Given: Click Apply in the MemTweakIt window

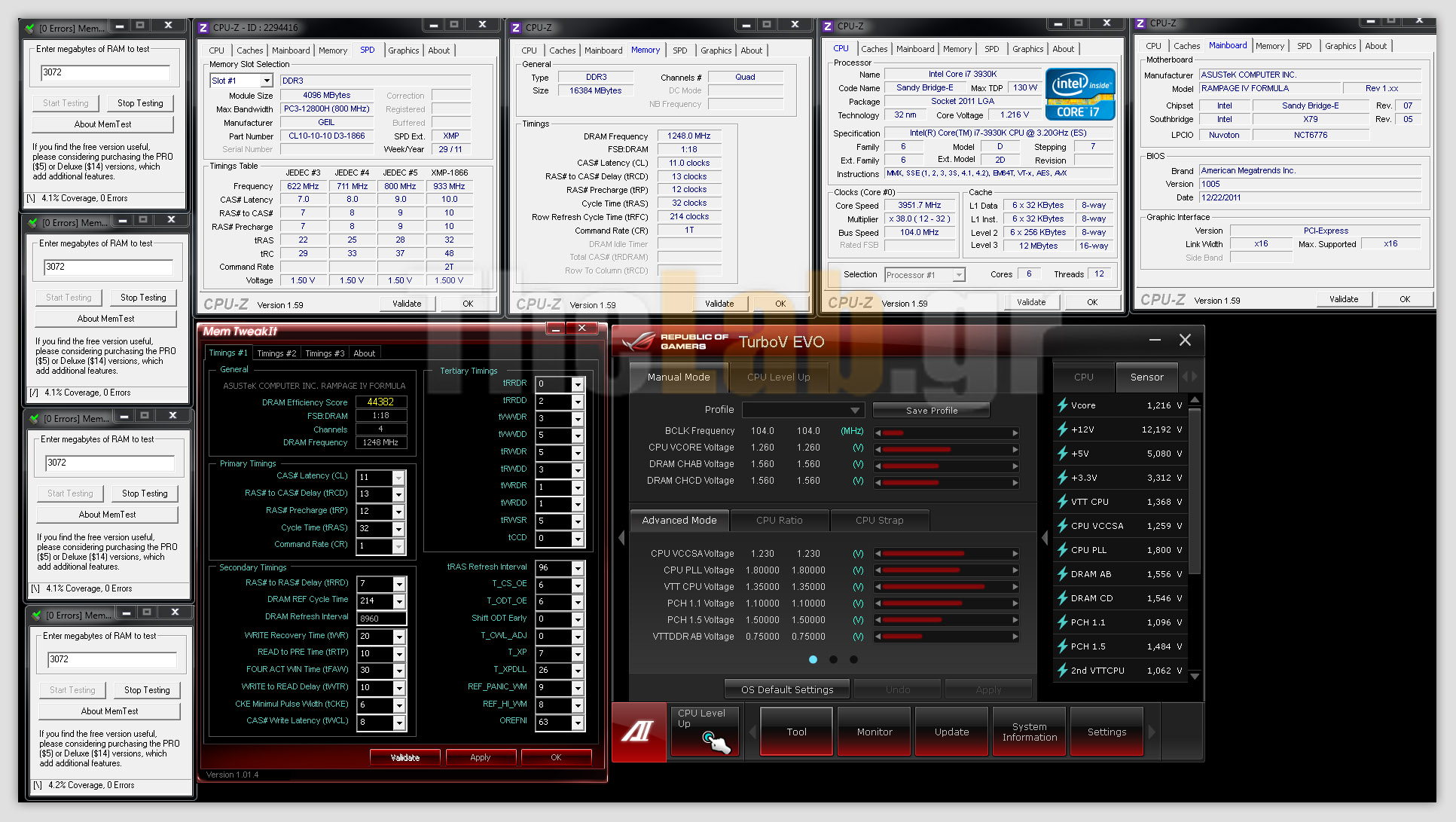Looking at the screenshot, I should 481,757.
